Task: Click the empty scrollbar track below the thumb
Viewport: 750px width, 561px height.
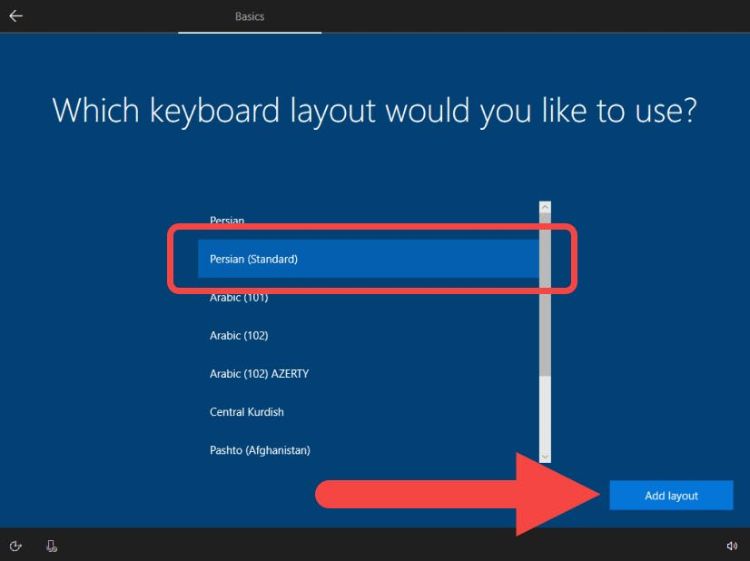Action: click(545, 415)
